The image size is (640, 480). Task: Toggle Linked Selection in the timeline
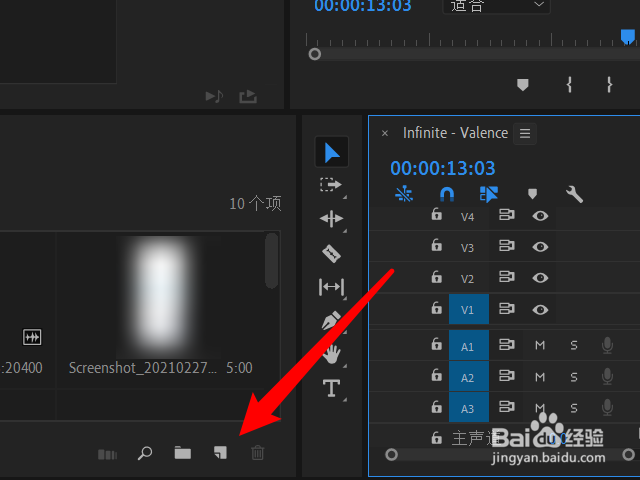489,194
